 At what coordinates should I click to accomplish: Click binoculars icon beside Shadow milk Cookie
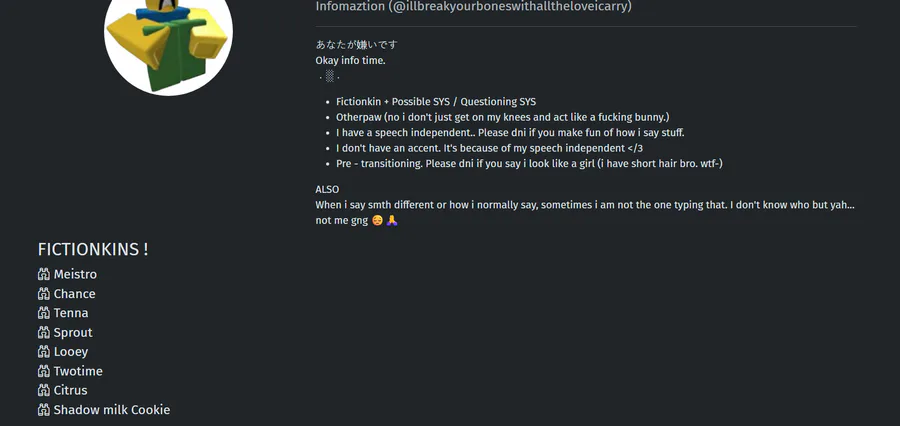tap(44, 410)
